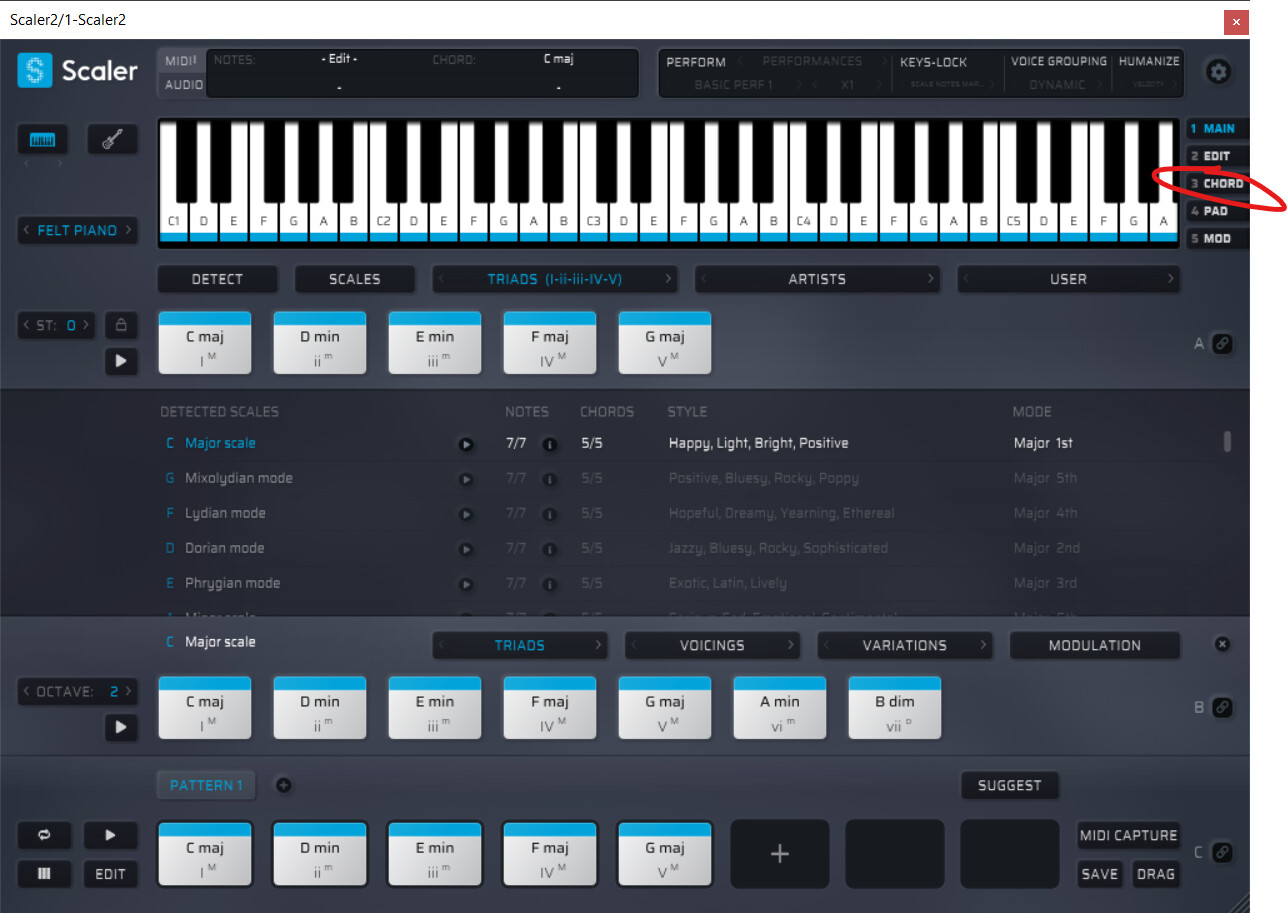Preview the F Lydian mode
Screen dimensions: 1288x913
click(x=465, y=514)
